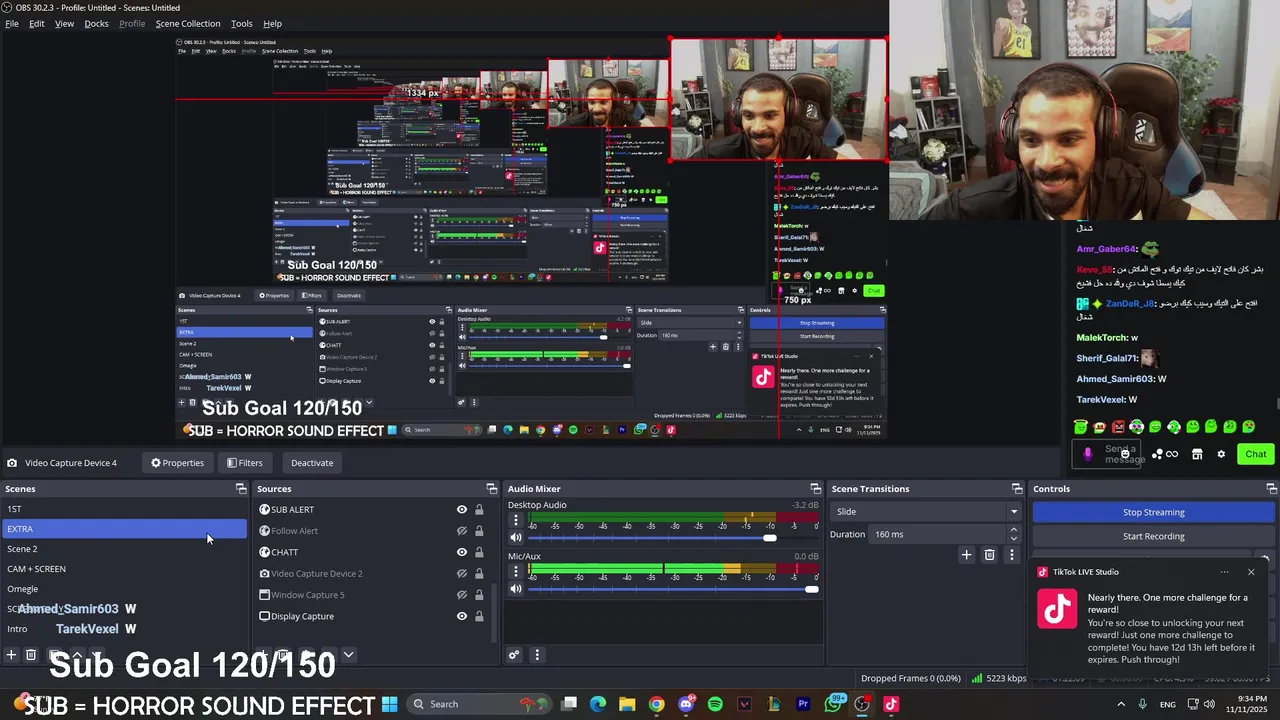Viewport: 1280px width, 720px height.
Task: Open the Edit menu
Action: pyautogui.click(x=36, y=23)
